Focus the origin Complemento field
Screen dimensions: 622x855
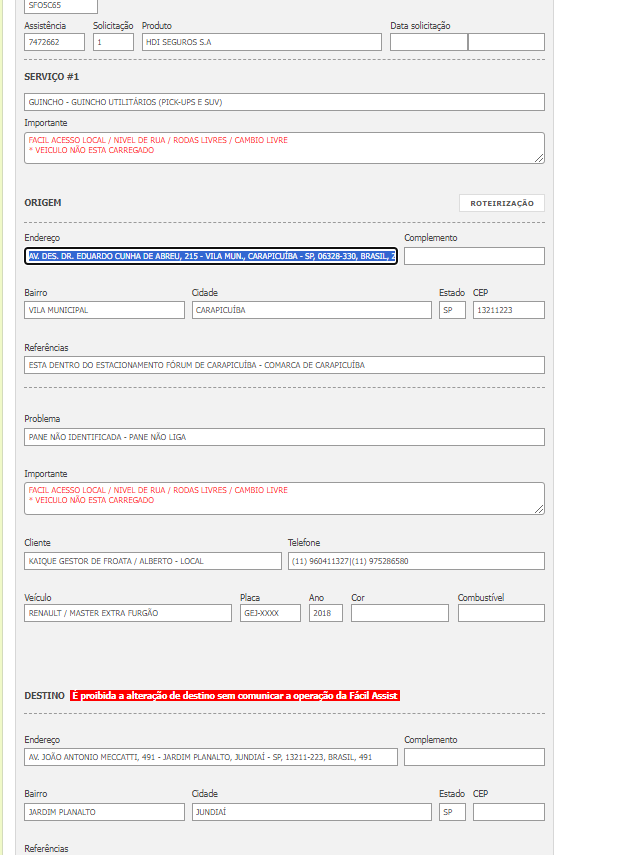coord(474,256)
